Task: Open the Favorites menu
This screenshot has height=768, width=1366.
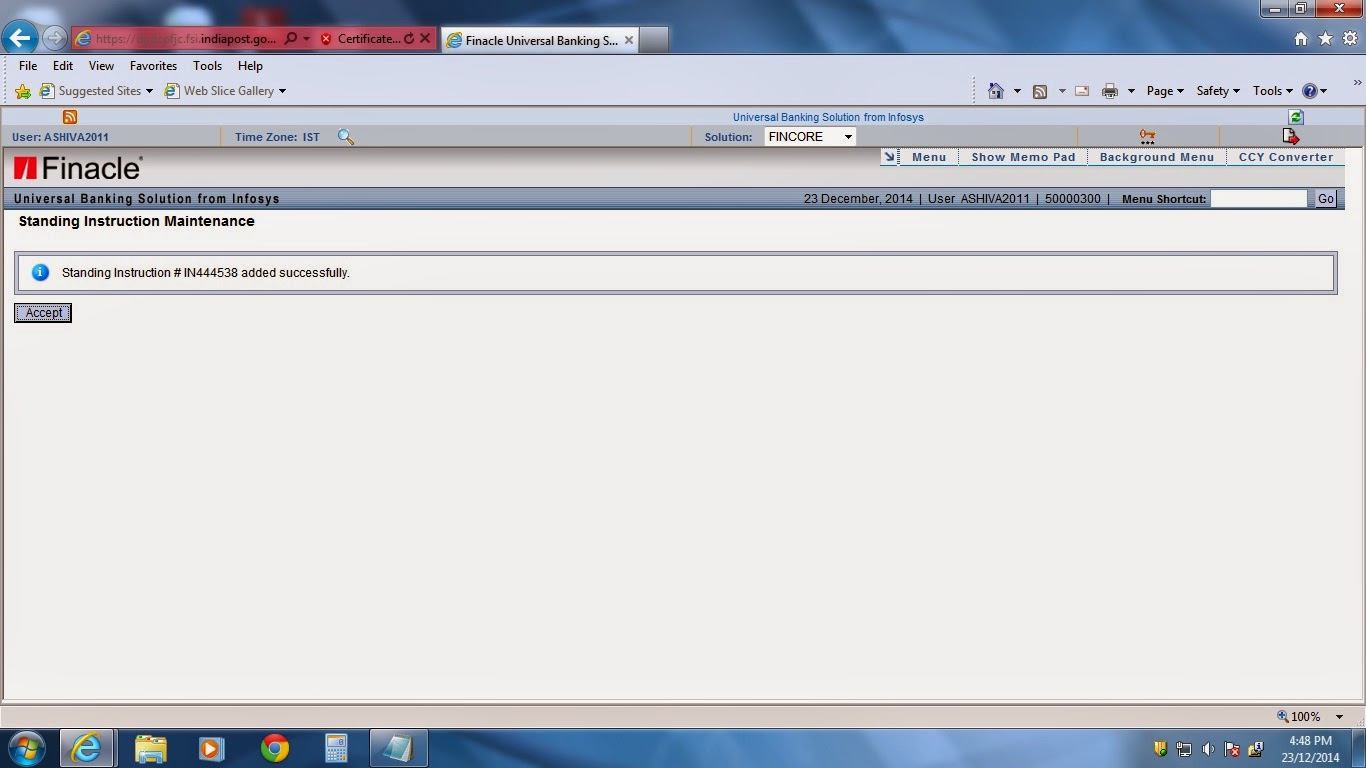Action: click(x=153, y=65)
